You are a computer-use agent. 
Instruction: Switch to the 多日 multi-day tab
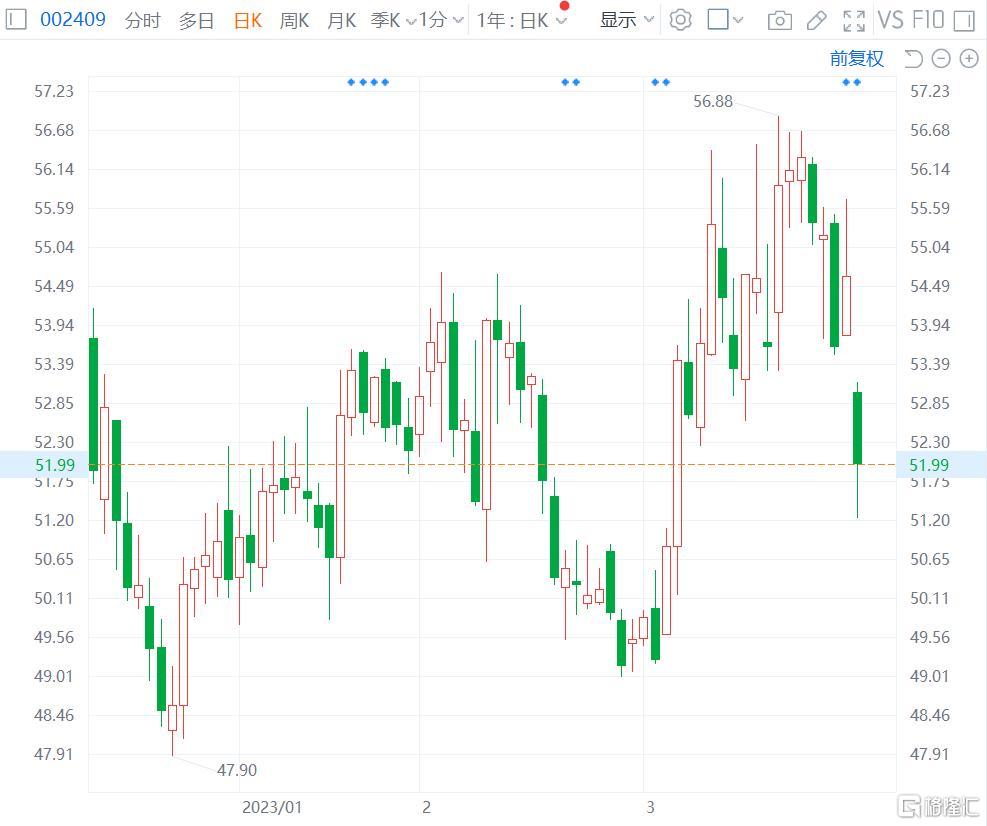coord(196,21)
